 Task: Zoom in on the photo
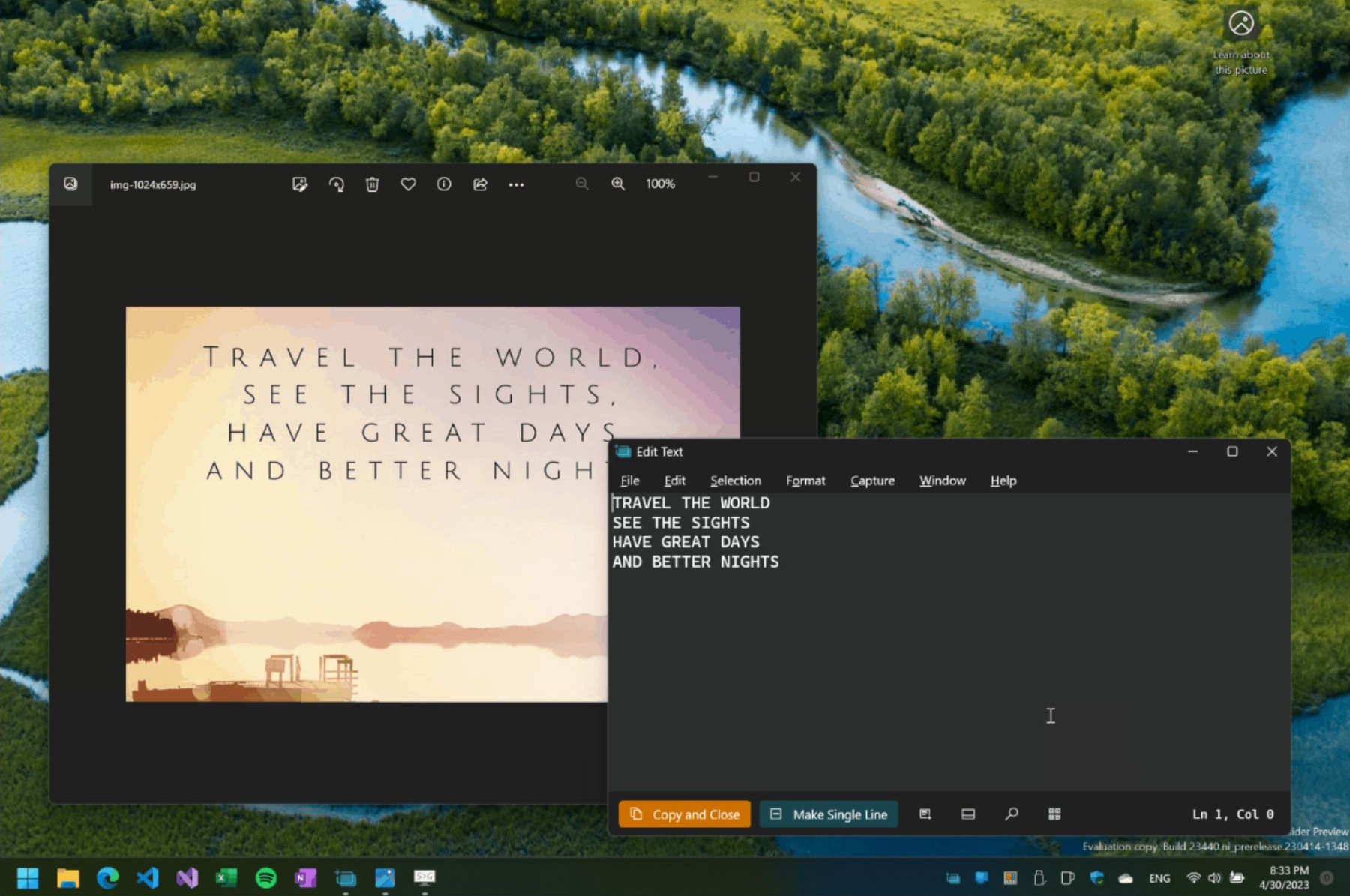(618, 184)
